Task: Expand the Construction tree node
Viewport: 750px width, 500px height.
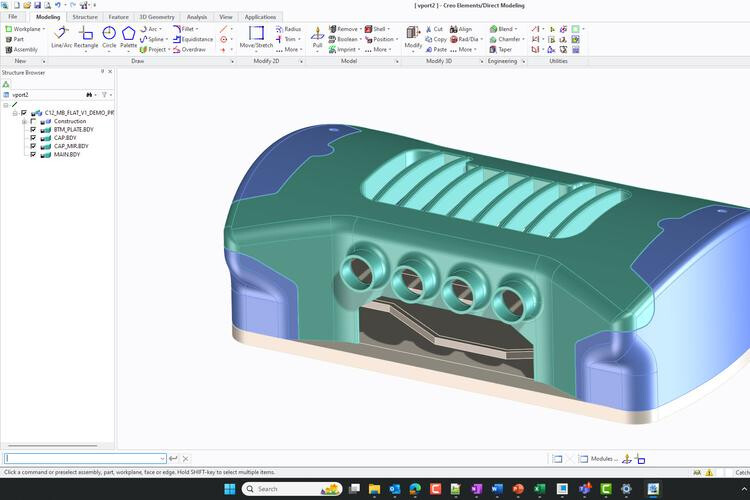Action: tap(24, 121)
